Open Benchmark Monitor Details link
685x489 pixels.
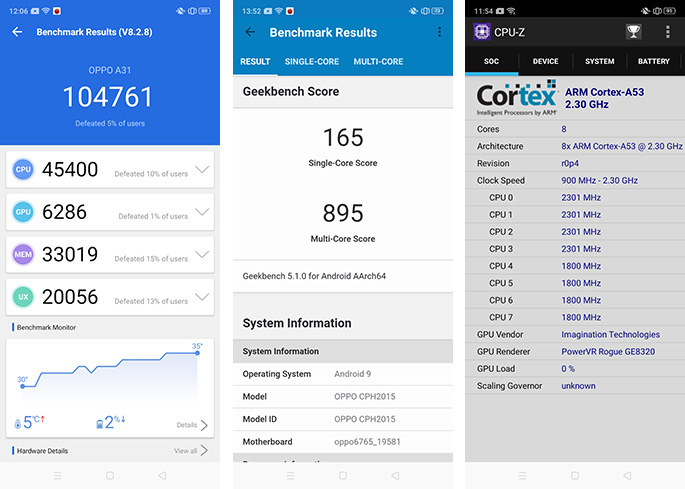[x=192, y=425]
